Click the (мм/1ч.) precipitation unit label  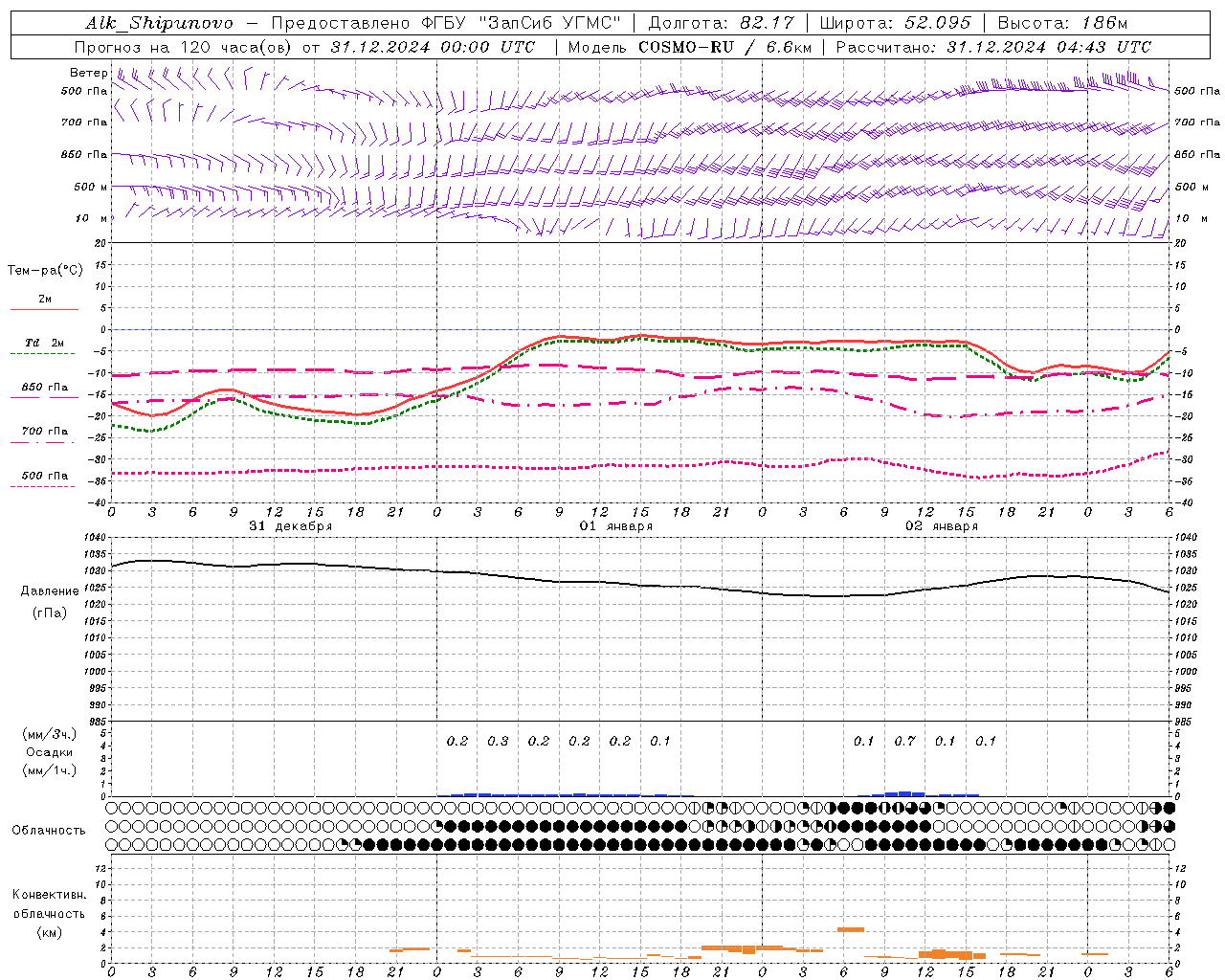[x=49, y=770]
